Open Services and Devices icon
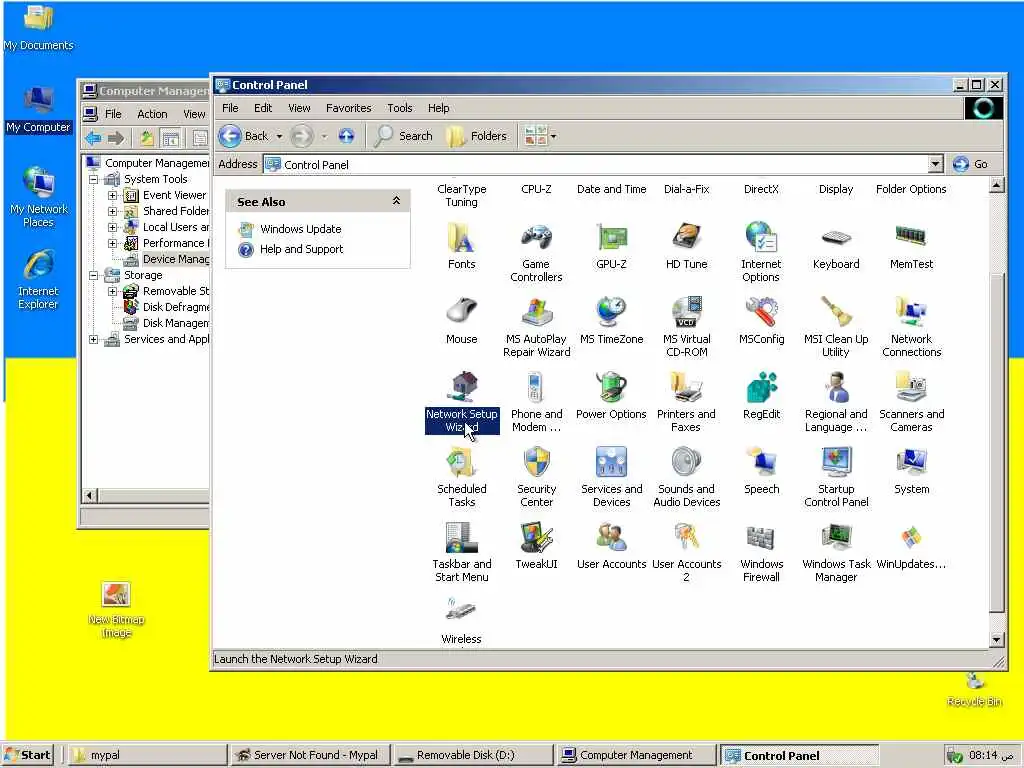Image resolution: width=1024 pixels, height=768 pixels. pos(611,462)
